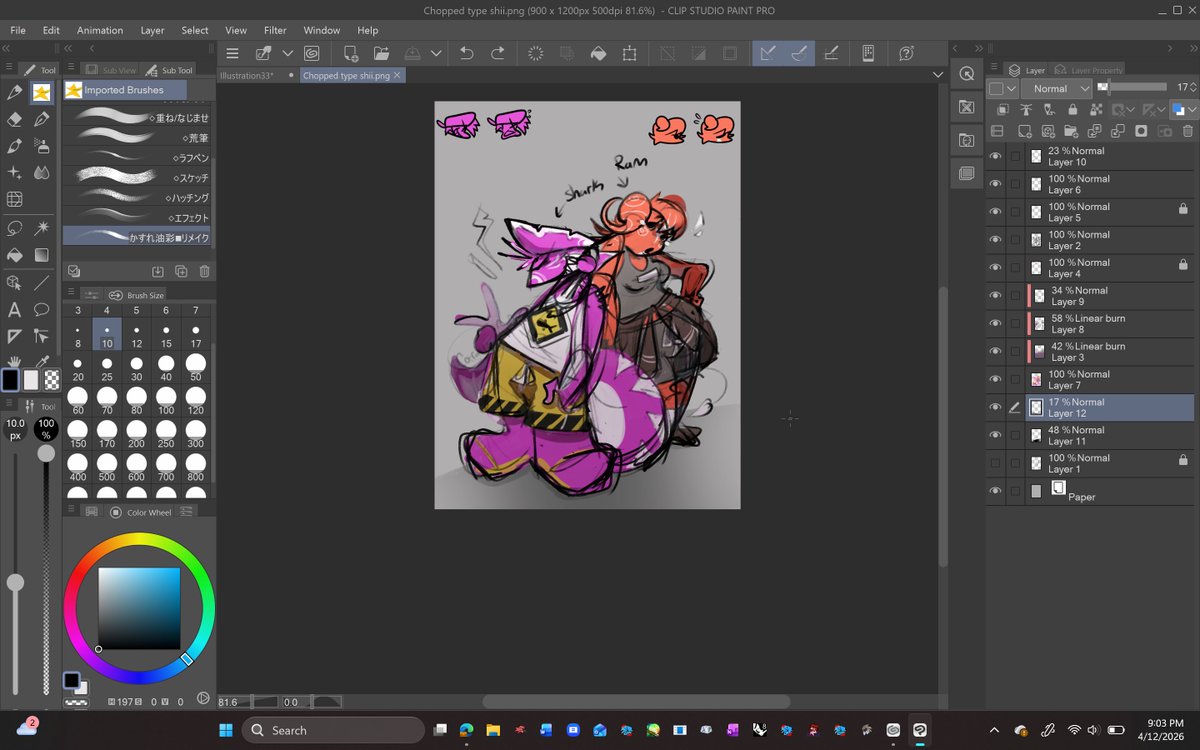Choose the Lasso selection tool

click(14, 228)
